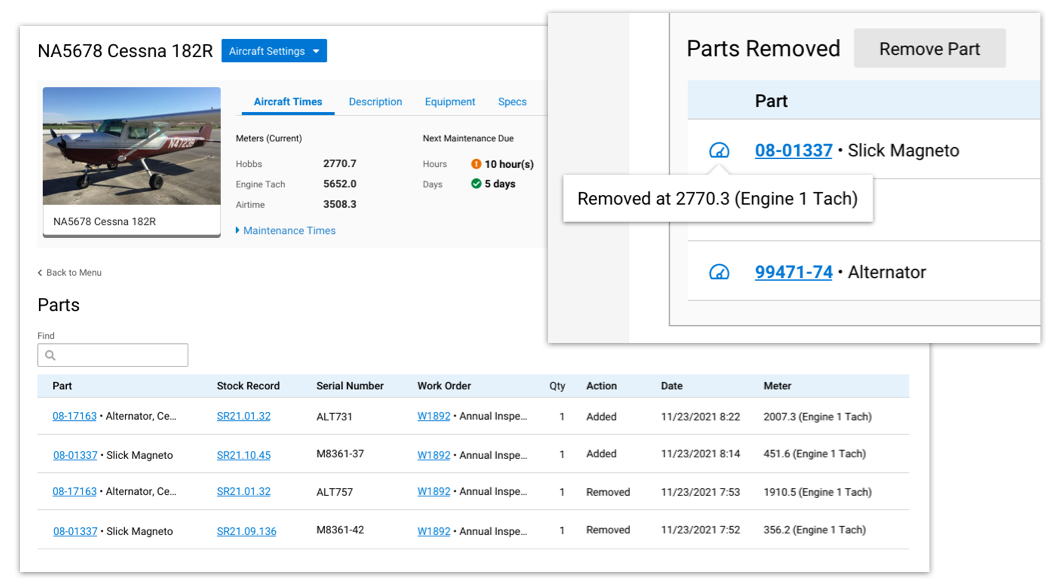Expand the Maintenance Times section

tap(290, 230)
